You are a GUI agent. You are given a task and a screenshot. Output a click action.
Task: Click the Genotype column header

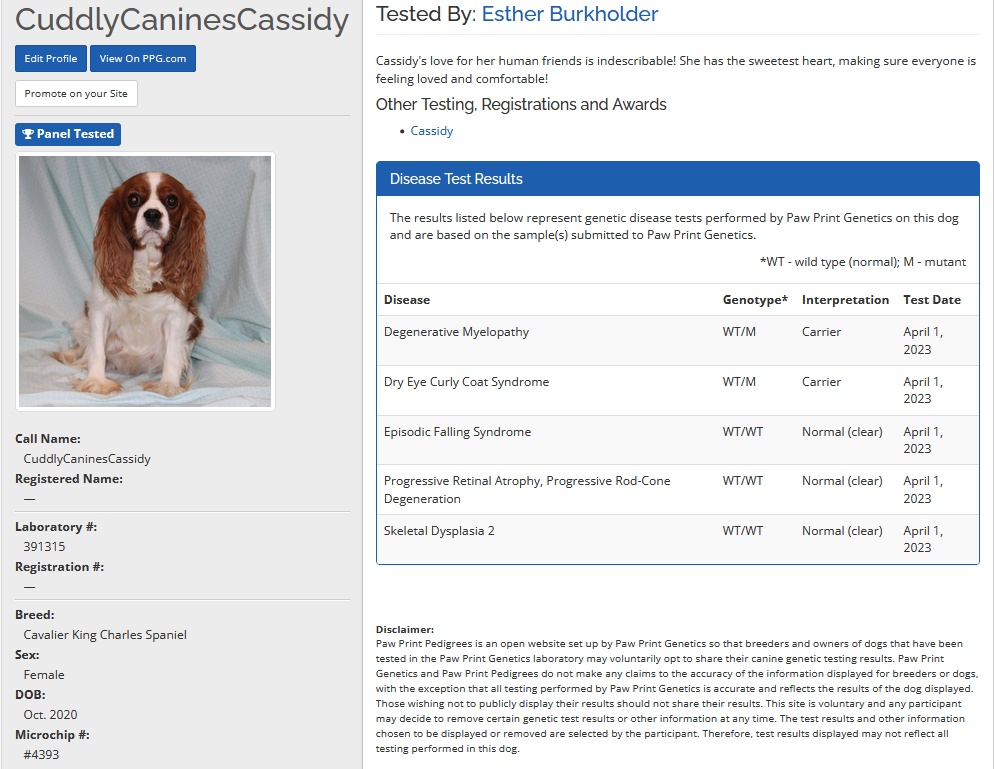(x=755, y=300)
